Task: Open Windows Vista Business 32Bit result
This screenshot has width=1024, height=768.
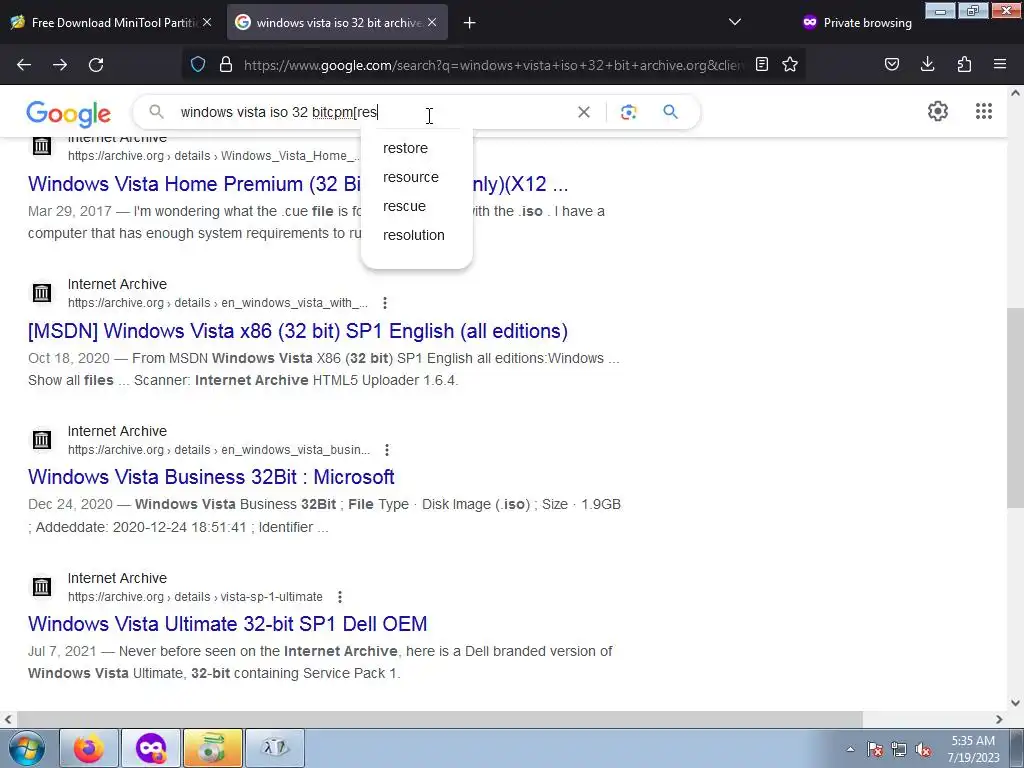Action: point(211,477)
